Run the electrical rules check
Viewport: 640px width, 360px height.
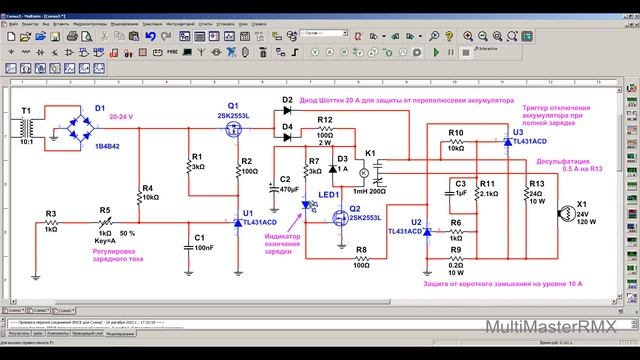click(x=358, y=36)
